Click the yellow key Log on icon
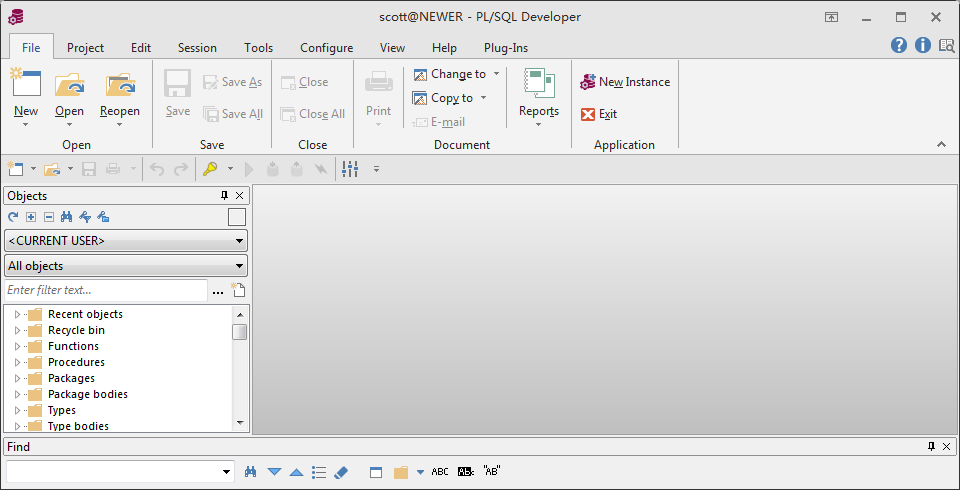The width and height of the screenshot is (960, 490). pos(210,168)
